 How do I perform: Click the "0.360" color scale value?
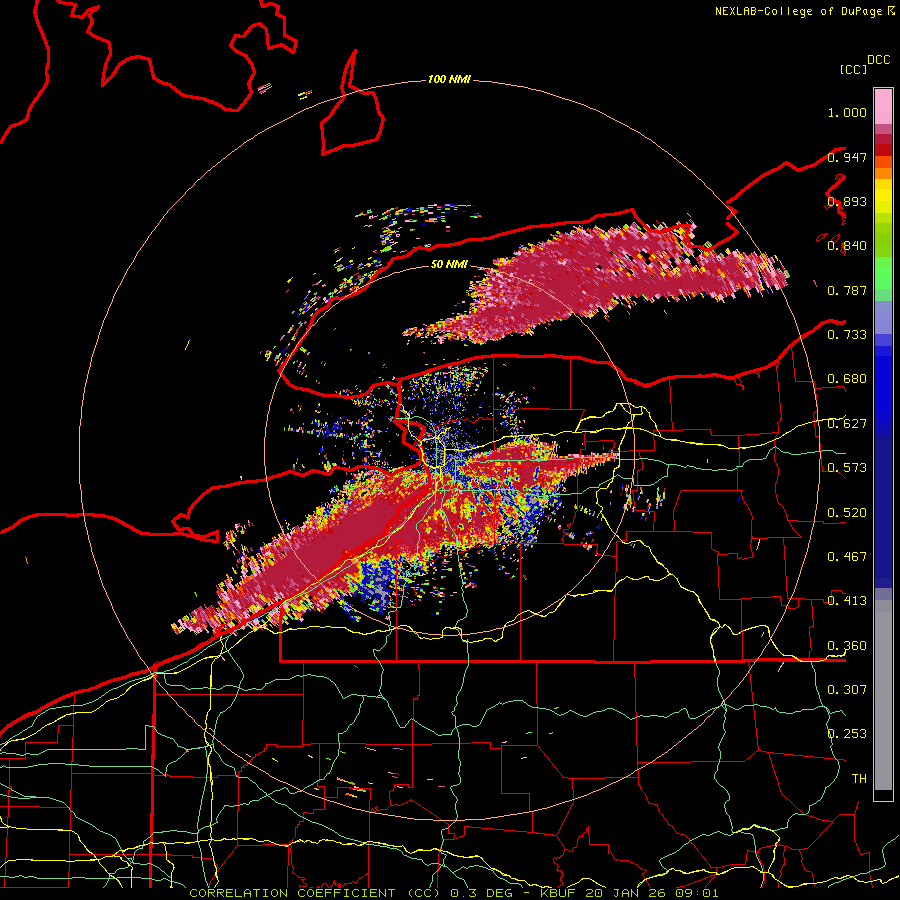[x=847, y=645]
